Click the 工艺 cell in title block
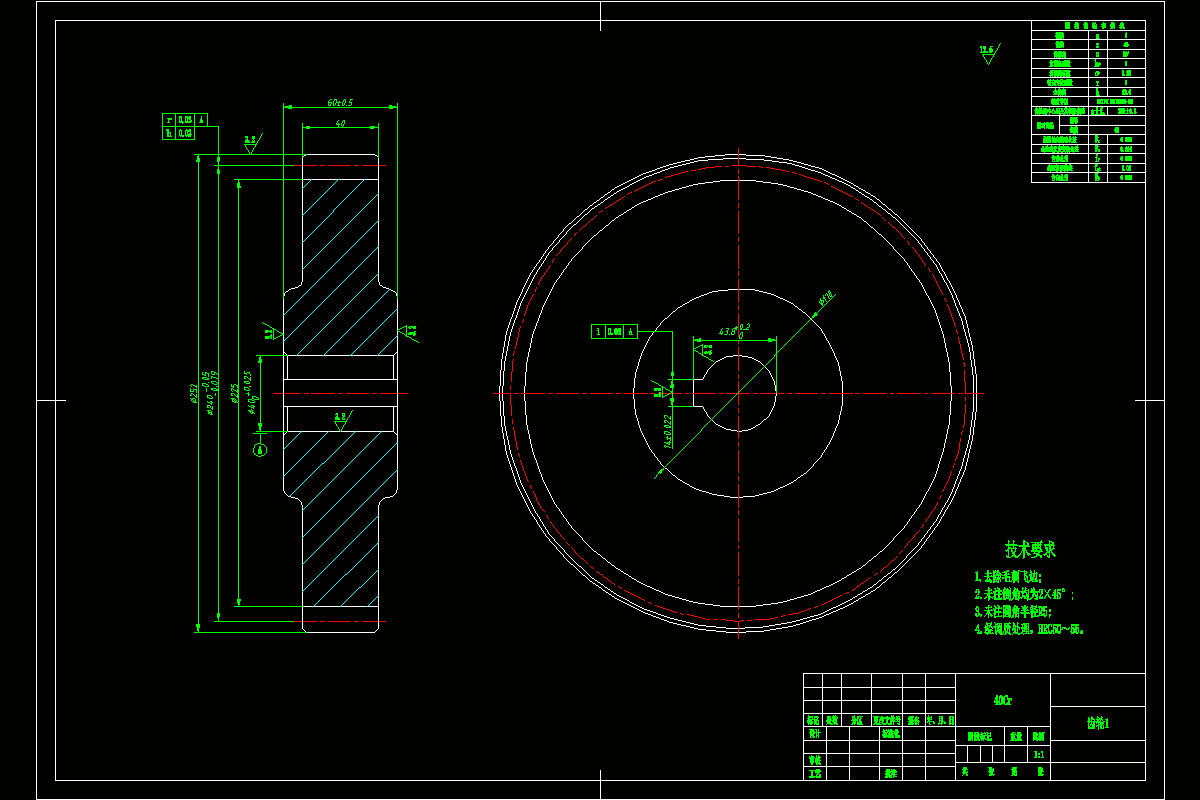This screenshot has height=800, width=1200. (814, 773)
